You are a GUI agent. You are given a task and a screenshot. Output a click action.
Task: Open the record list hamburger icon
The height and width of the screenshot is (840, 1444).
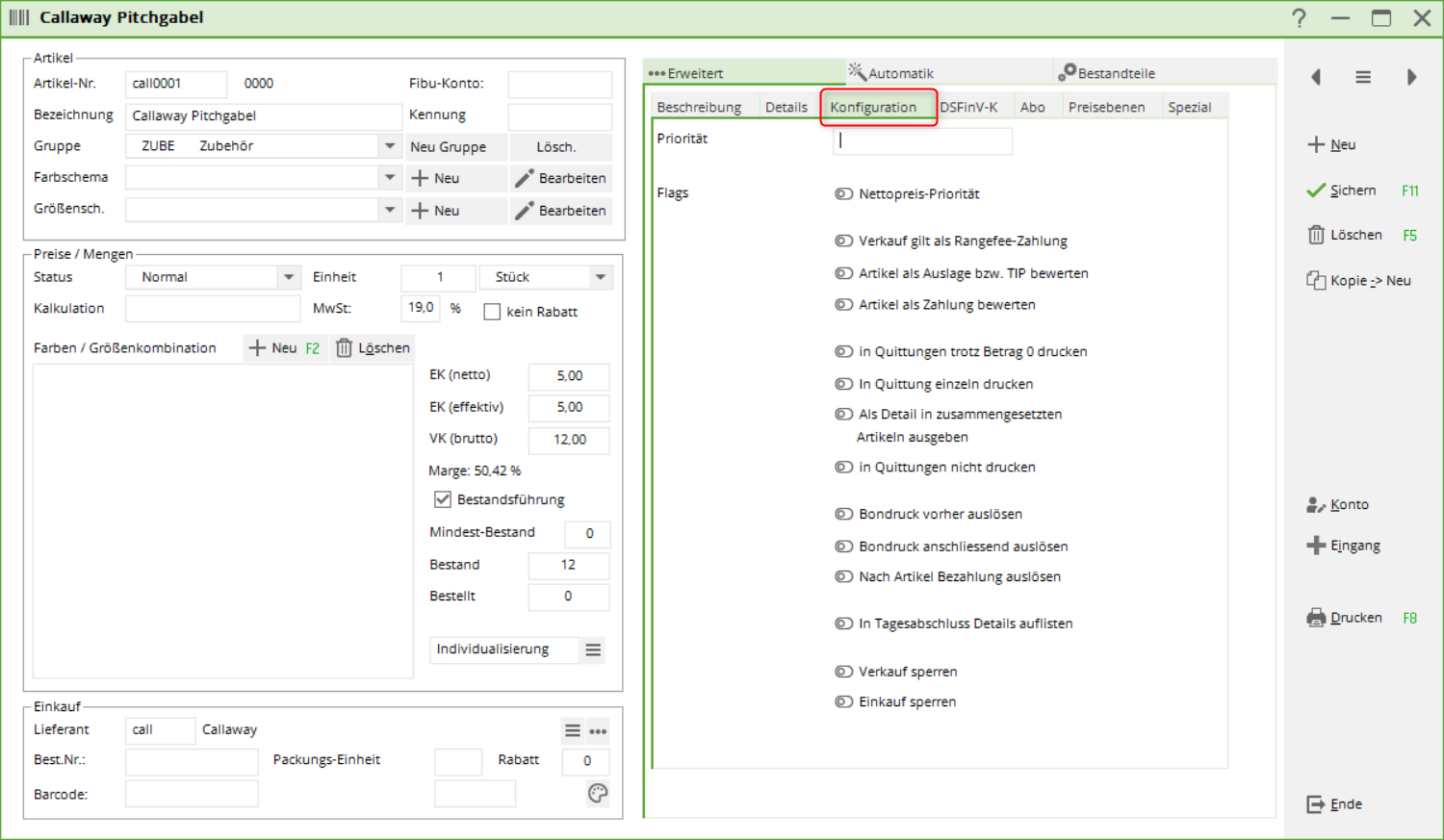[1363, 77]
